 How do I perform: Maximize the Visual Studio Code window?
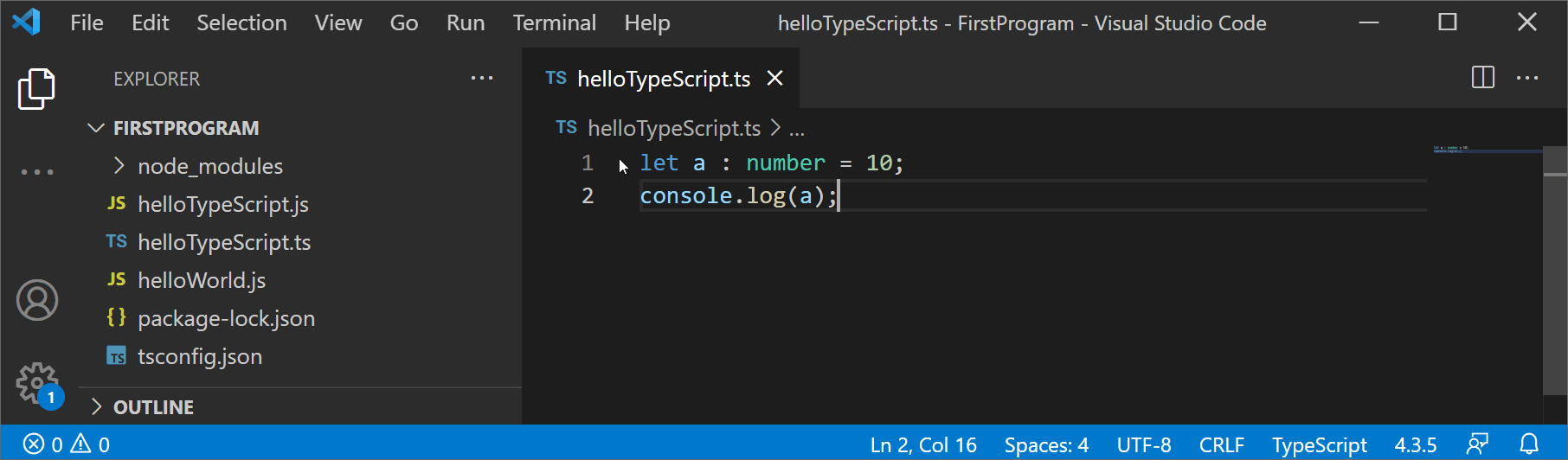pos(1448,22)
